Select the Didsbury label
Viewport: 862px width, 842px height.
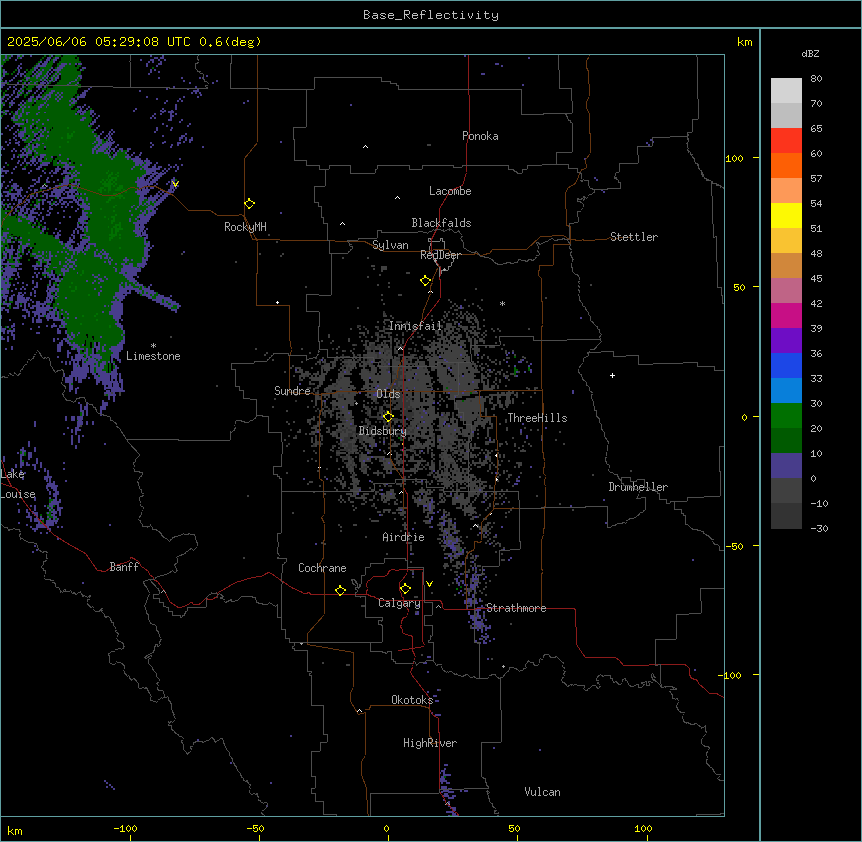tap(383, 431)
